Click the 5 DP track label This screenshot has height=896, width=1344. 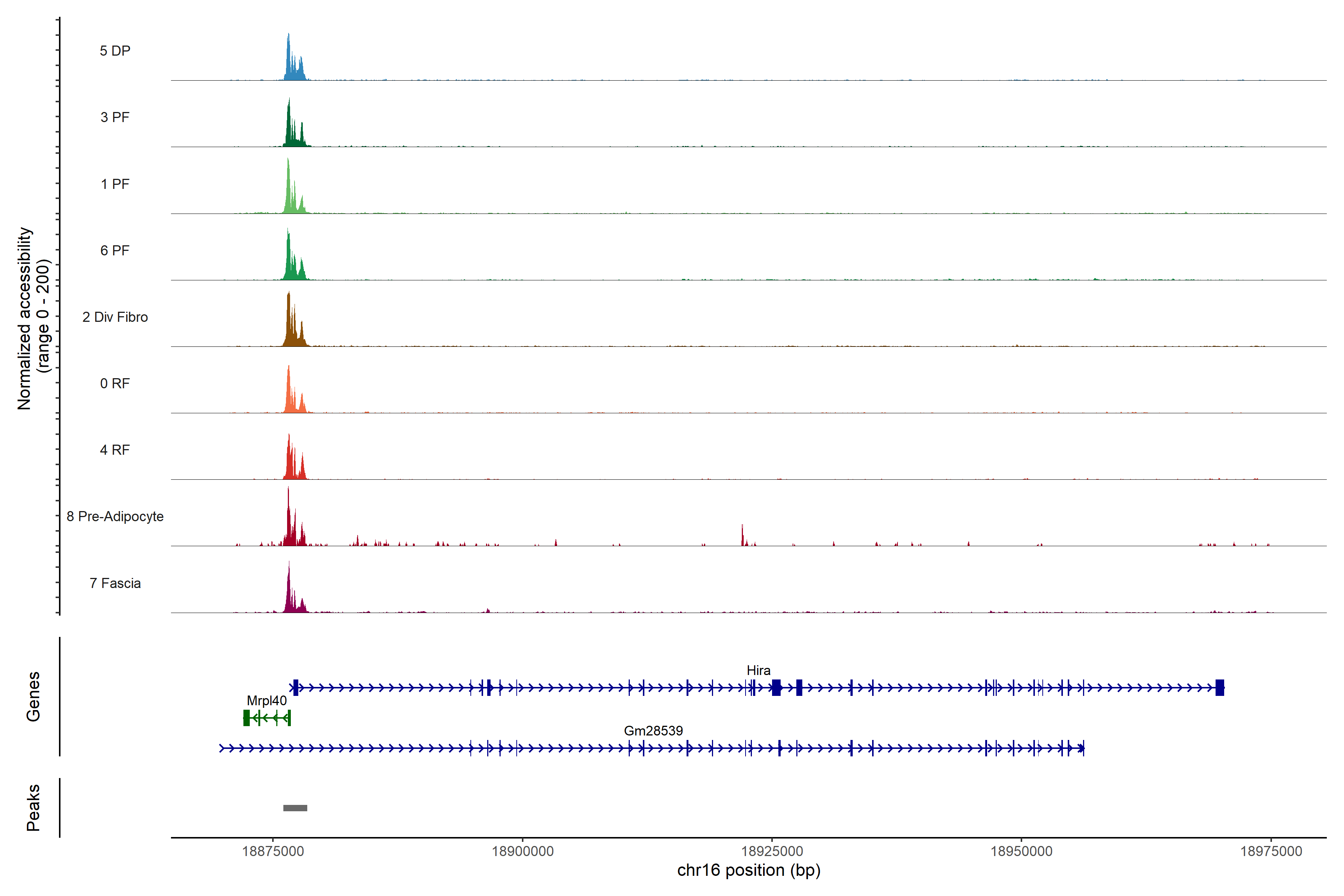tap(115, 51)
